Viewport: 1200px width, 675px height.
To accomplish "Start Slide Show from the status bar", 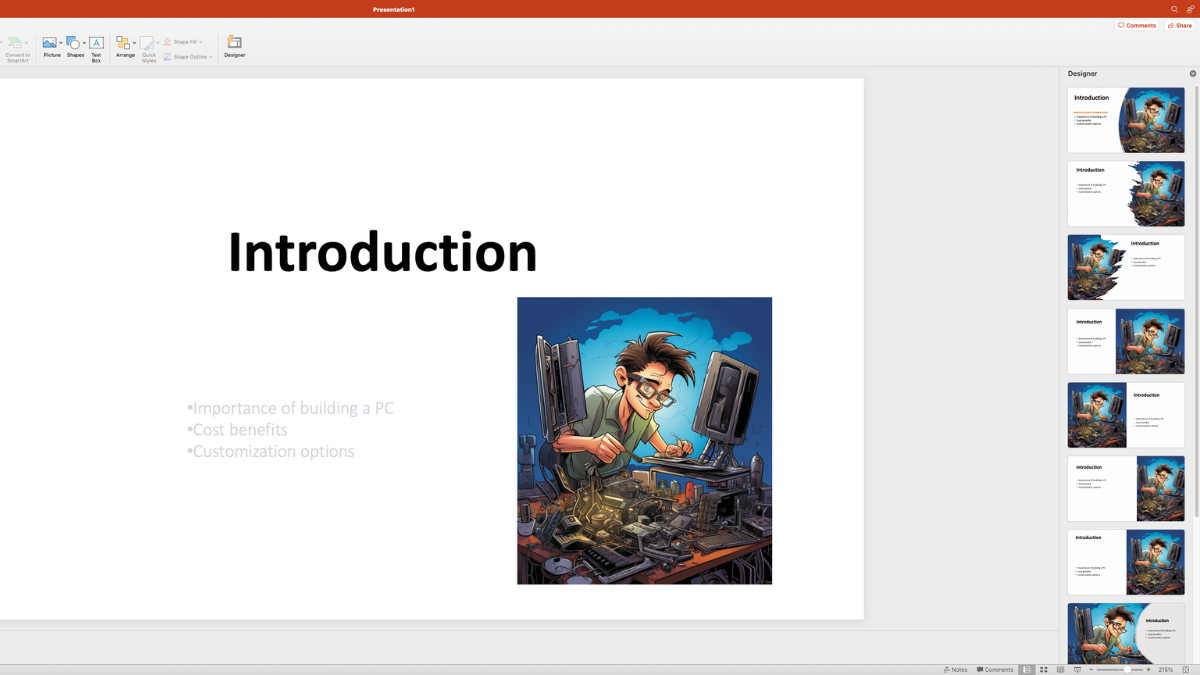I will click(x=1076, y=669).
